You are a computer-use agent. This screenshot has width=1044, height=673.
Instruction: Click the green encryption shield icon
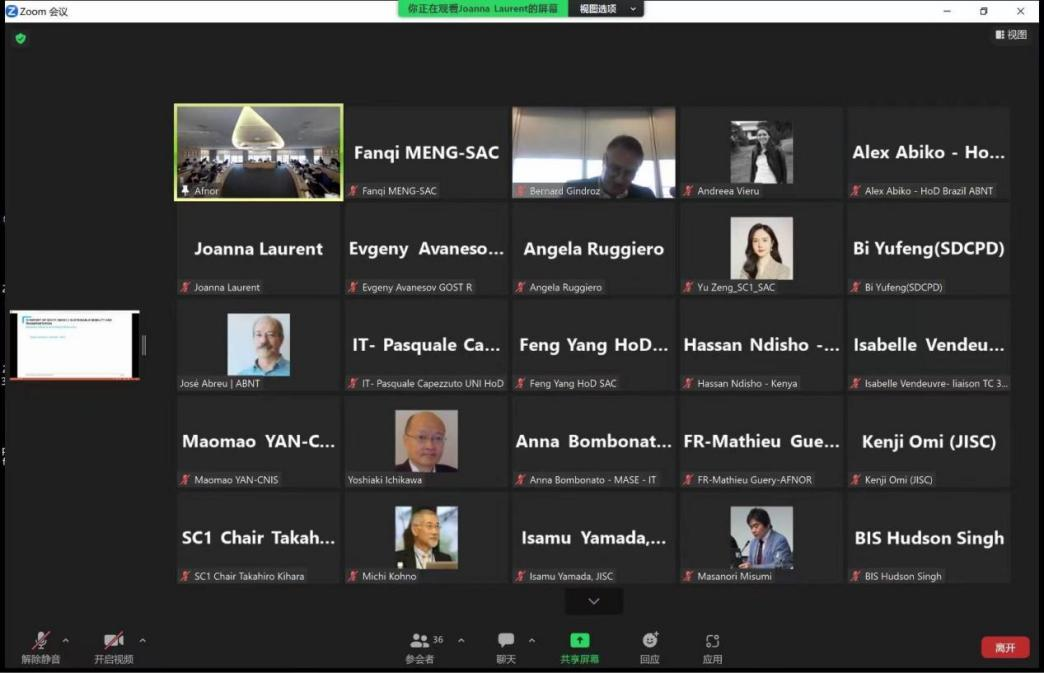coord(20,38)
